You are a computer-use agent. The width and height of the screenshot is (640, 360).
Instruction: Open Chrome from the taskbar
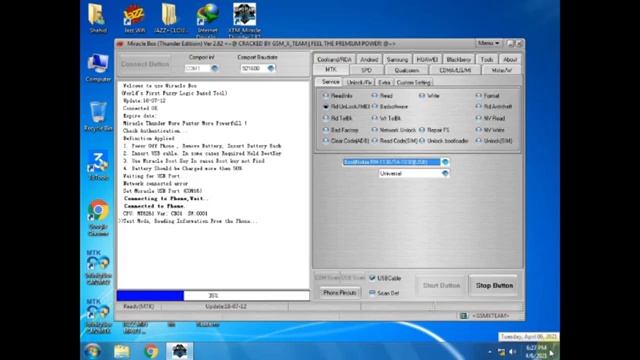coord(151,351)
